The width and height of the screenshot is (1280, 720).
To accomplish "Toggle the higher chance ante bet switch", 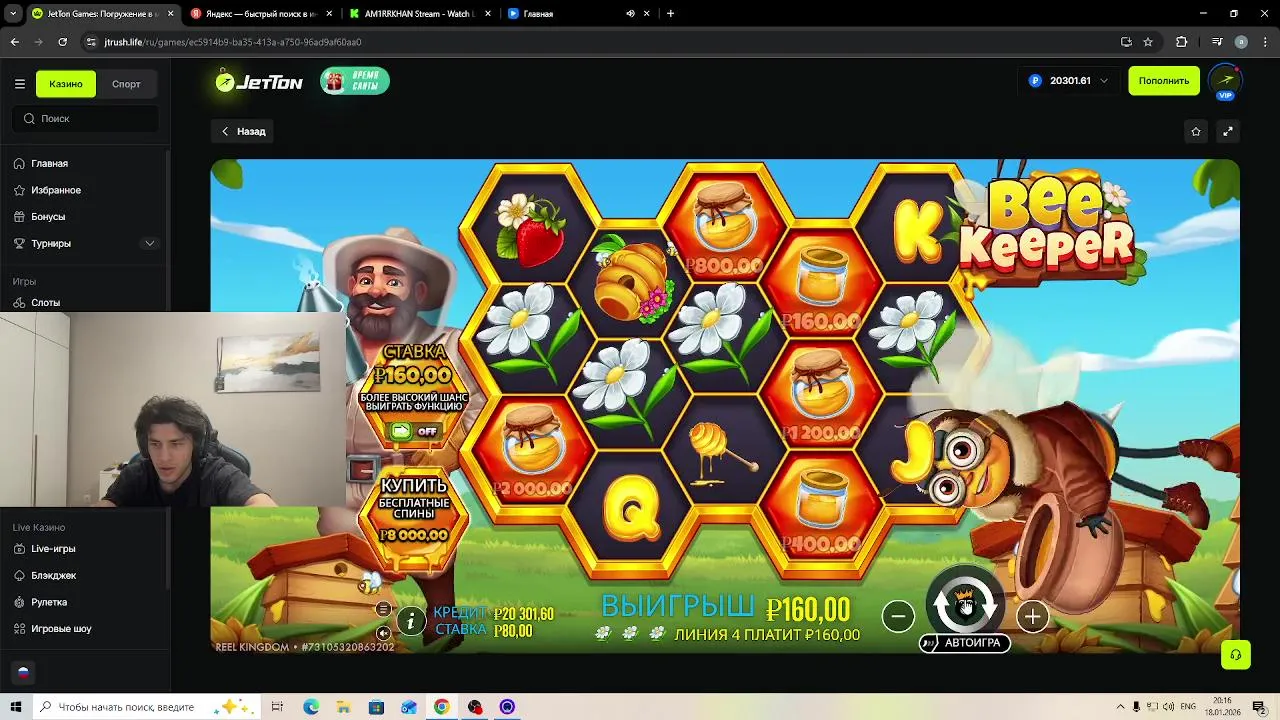I will coord(414,431).
